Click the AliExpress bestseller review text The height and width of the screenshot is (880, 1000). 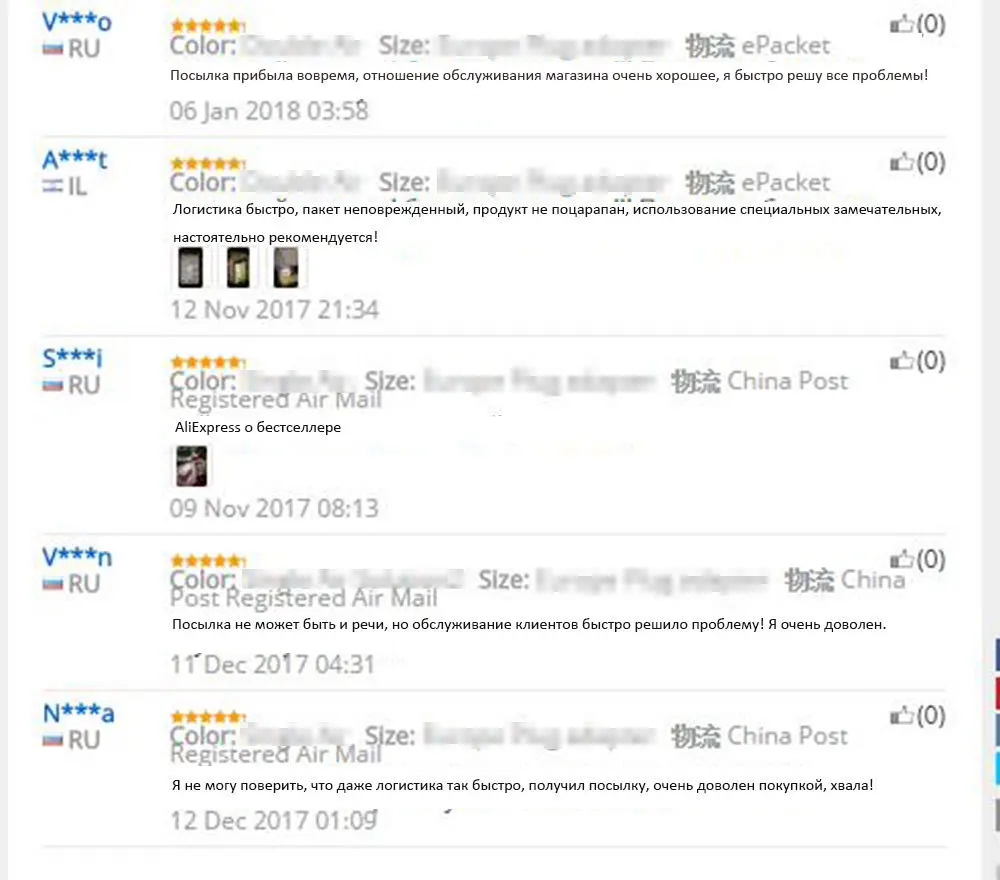click(x=258, y=427)
